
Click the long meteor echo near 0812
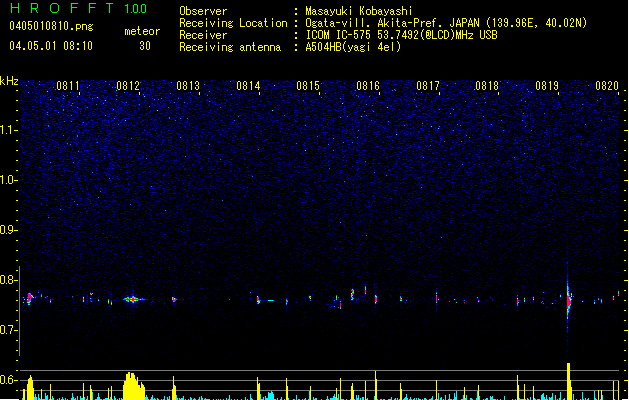(134, 299)
